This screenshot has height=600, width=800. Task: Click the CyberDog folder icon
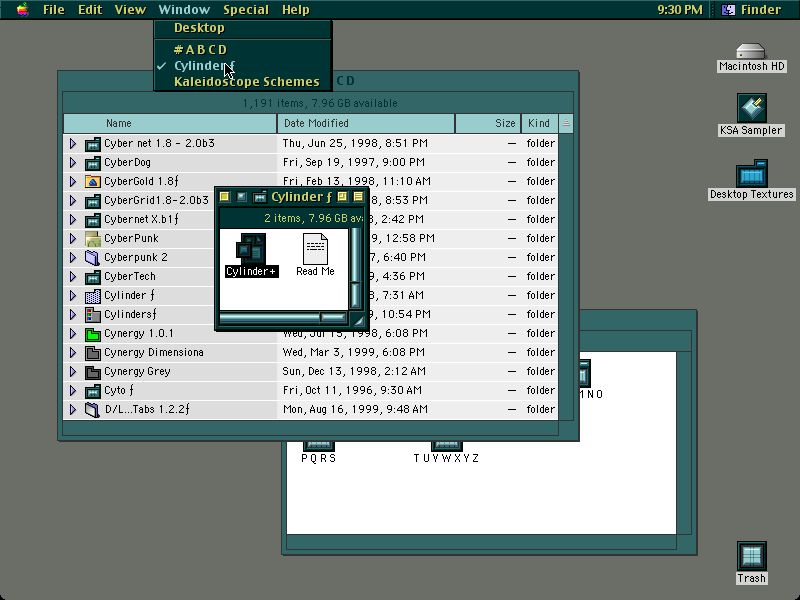(x=92, y=163)
